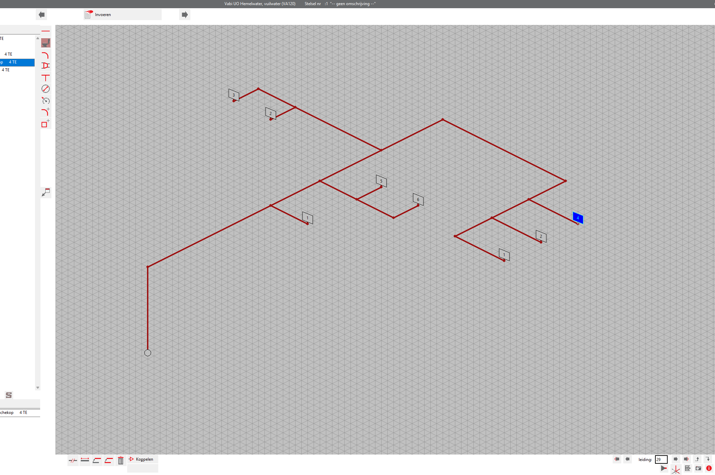Viewport: 715px width, 475px height.
Task: Select the red square add tool
Action: tap(45, 124)
